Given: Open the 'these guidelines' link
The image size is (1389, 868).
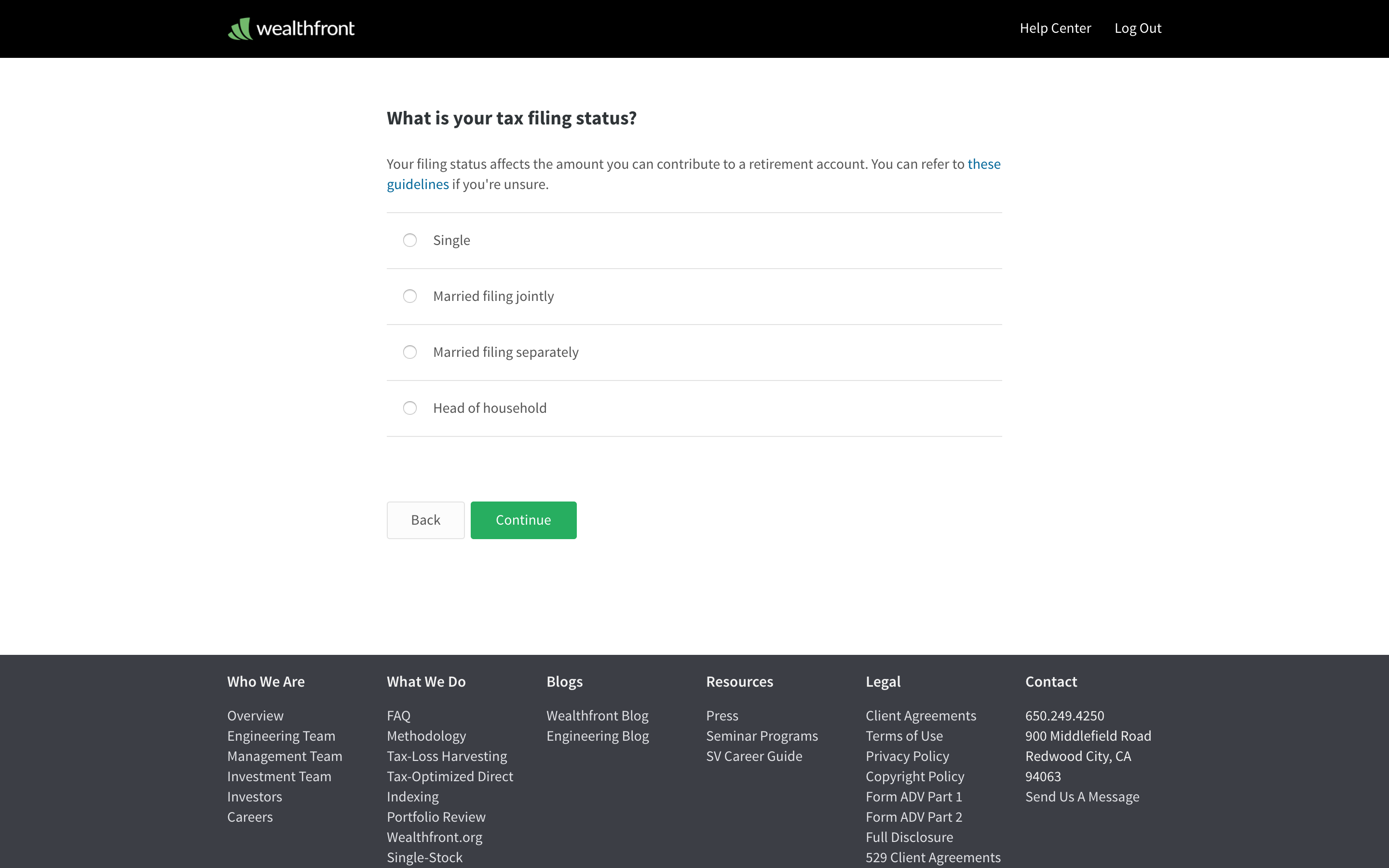Looking at the screenshot, I should (x=984, y=164).
